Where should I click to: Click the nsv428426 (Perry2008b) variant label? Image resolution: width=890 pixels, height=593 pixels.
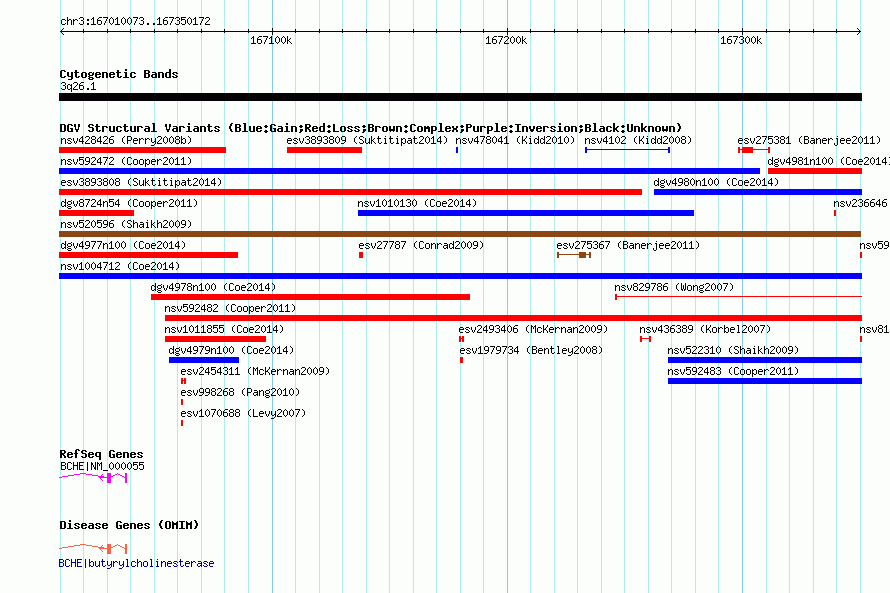pos(126,140)
